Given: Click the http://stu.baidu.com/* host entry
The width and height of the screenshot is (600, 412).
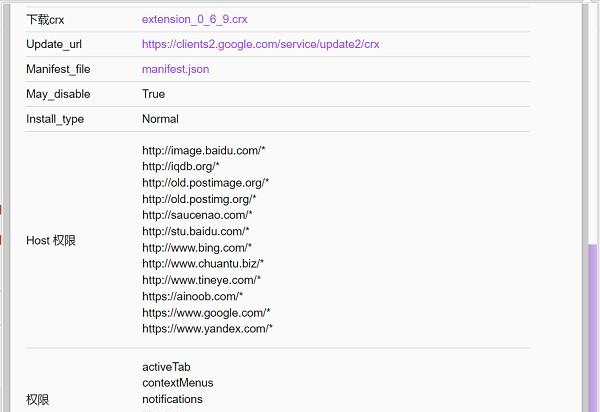Looking at the screenshot, I should click(x=195, y=231).
